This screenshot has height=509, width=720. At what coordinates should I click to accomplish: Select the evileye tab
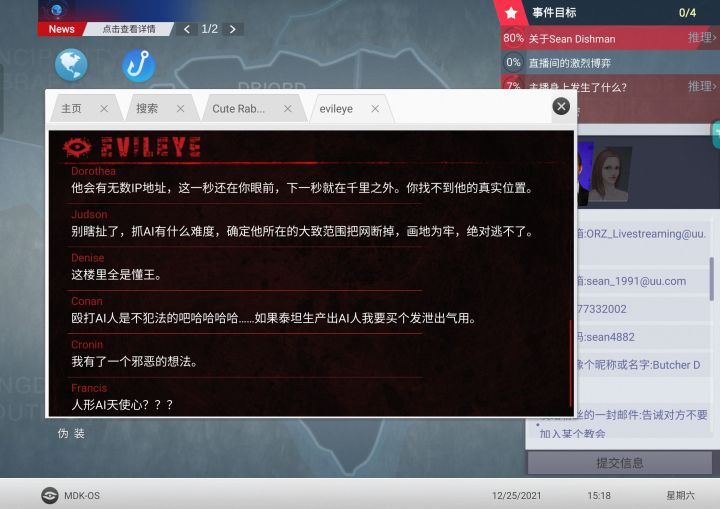(x=336, y=109)
